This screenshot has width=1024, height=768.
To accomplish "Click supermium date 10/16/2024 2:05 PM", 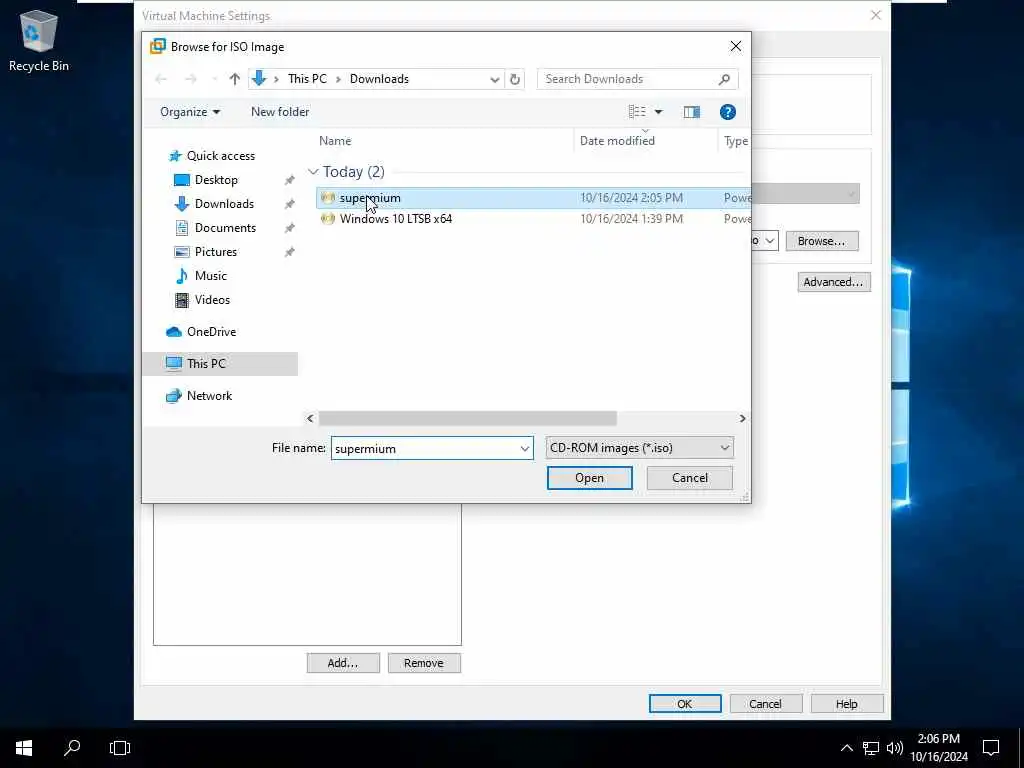I will (x=632, y=198).
